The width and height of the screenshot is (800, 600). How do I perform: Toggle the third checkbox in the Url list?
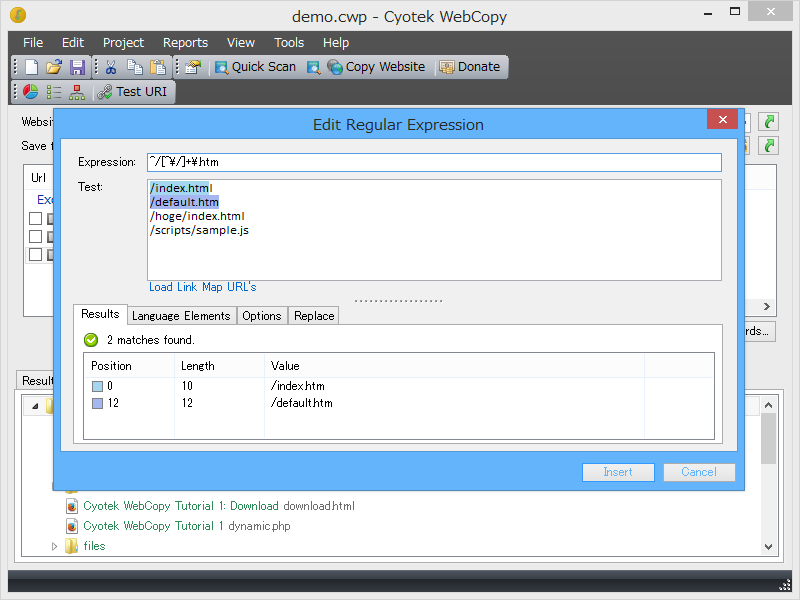35,255
